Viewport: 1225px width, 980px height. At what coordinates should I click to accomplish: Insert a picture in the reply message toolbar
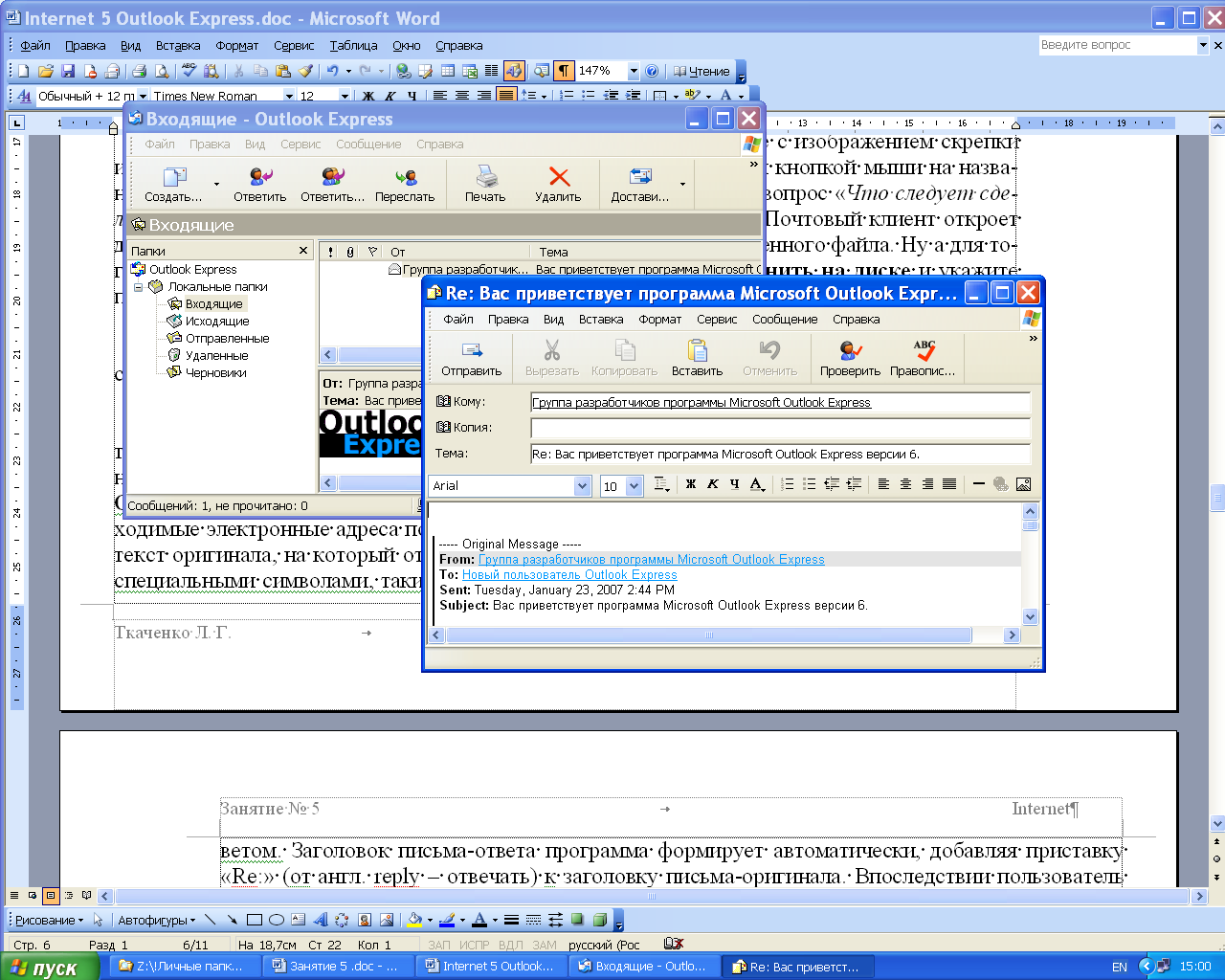coord(1023,484)
